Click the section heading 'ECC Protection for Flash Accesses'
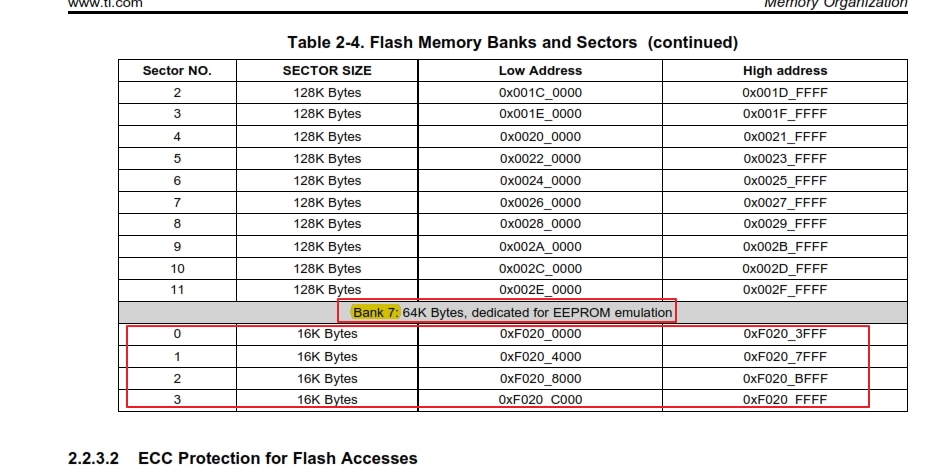947x473 pixels. click(x=277, y=458)
